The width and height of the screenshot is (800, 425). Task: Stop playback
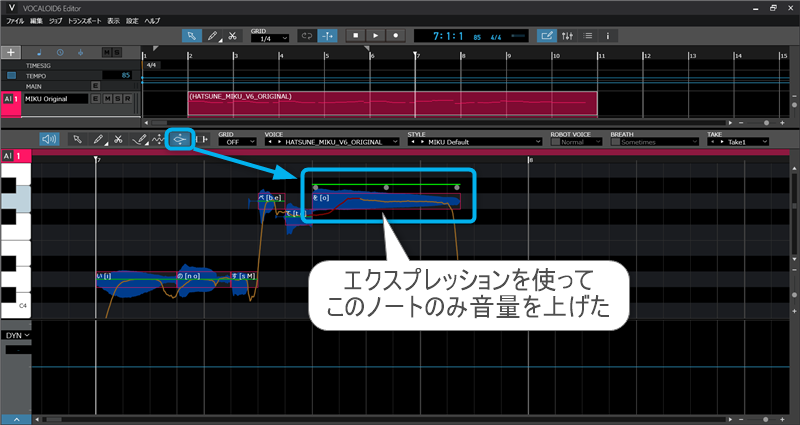pos(356,36)
